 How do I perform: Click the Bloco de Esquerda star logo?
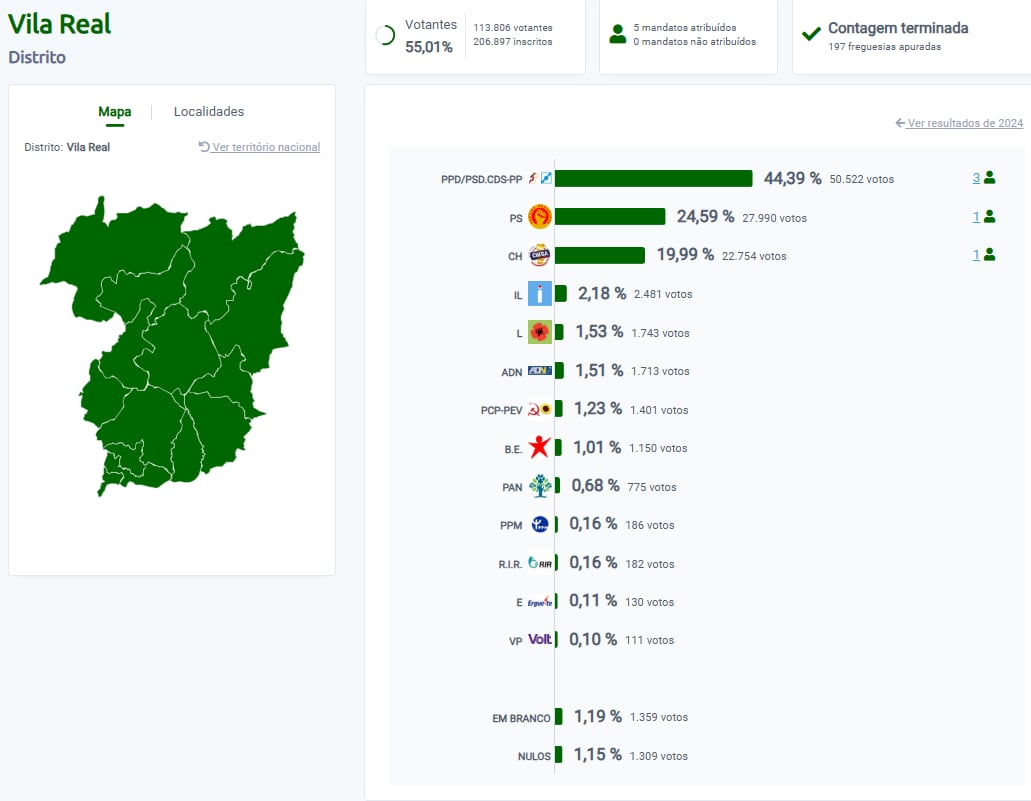pos(540,448)
